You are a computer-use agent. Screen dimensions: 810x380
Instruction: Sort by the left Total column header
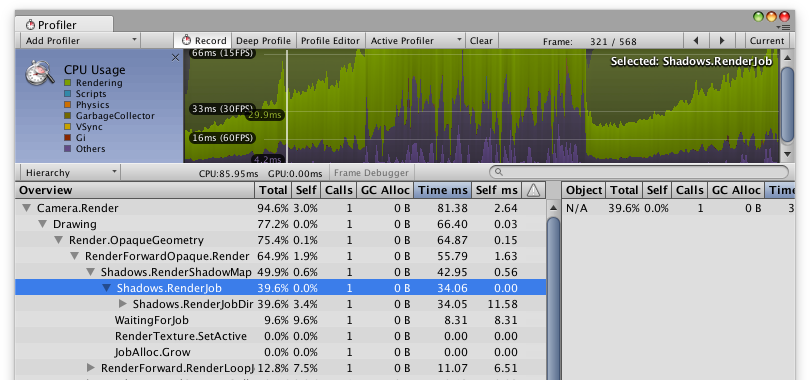tap(273, 191)
